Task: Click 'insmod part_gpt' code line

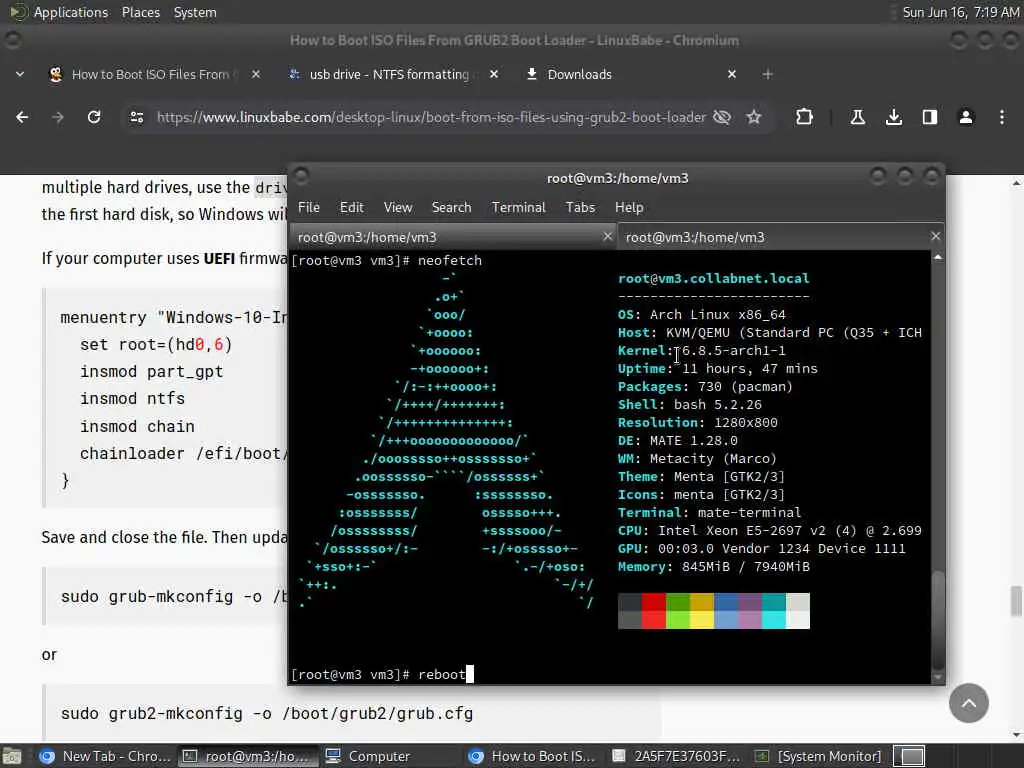Action: point(152,372)
